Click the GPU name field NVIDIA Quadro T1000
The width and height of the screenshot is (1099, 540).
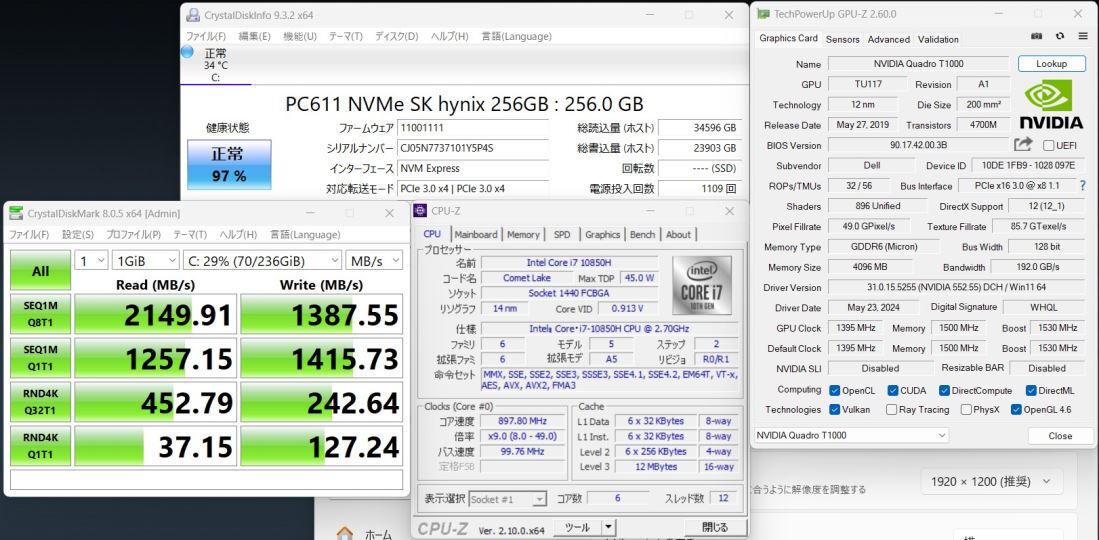click(918, 63)
